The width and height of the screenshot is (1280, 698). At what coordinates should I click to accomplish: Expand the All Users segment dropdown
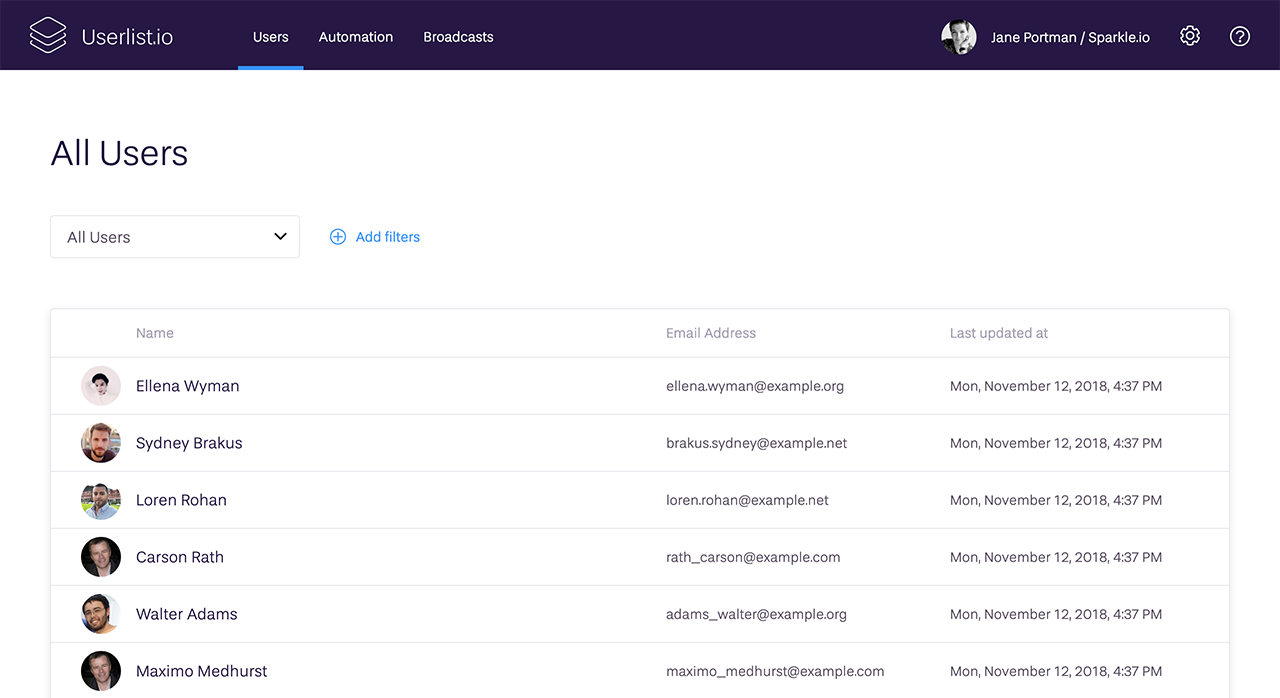[x=175, y=236]
